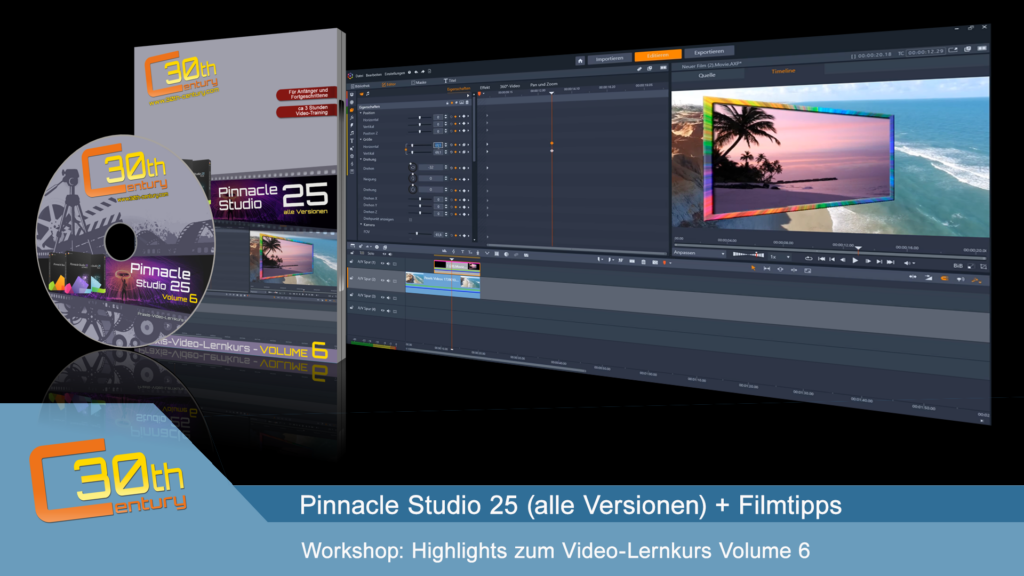Open the 1x playback speed dropdown
The height and width of the screenshot is (576, 1024).
pyautogui.click(x=779, y=257)
